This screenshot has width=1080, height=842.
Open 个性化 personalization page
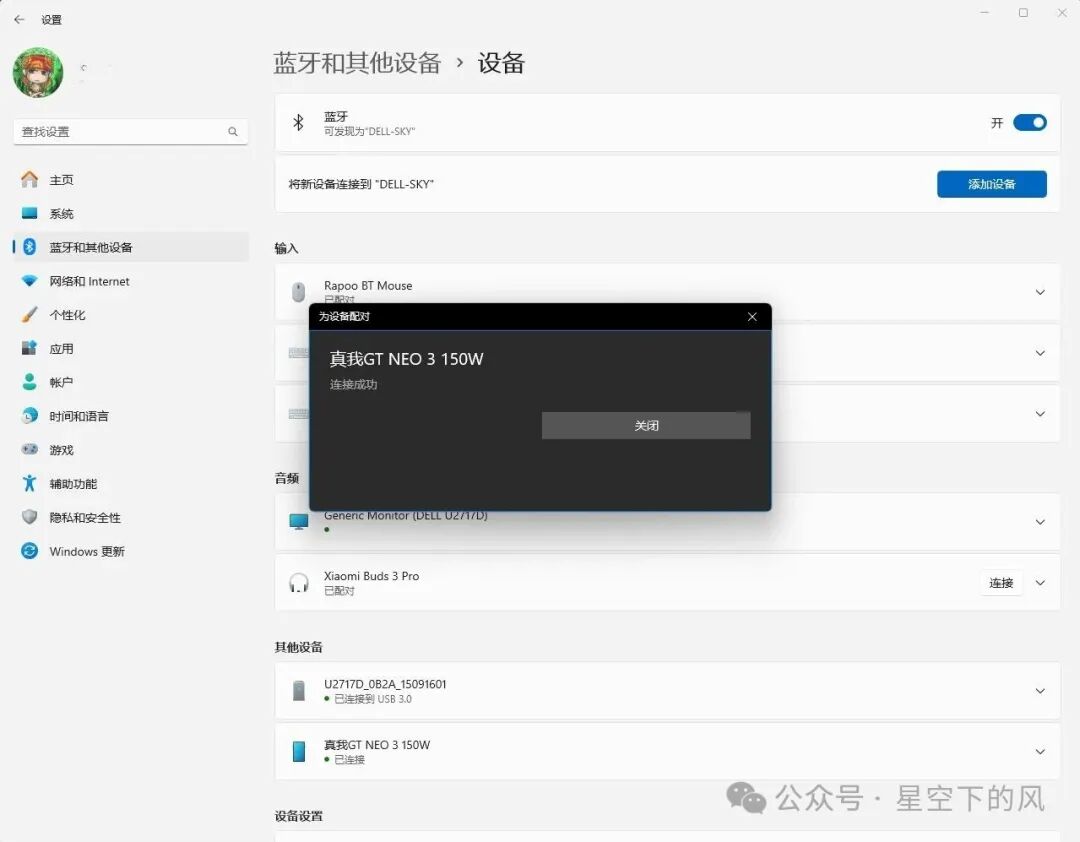pyautogui.click(x=67, y=315)
